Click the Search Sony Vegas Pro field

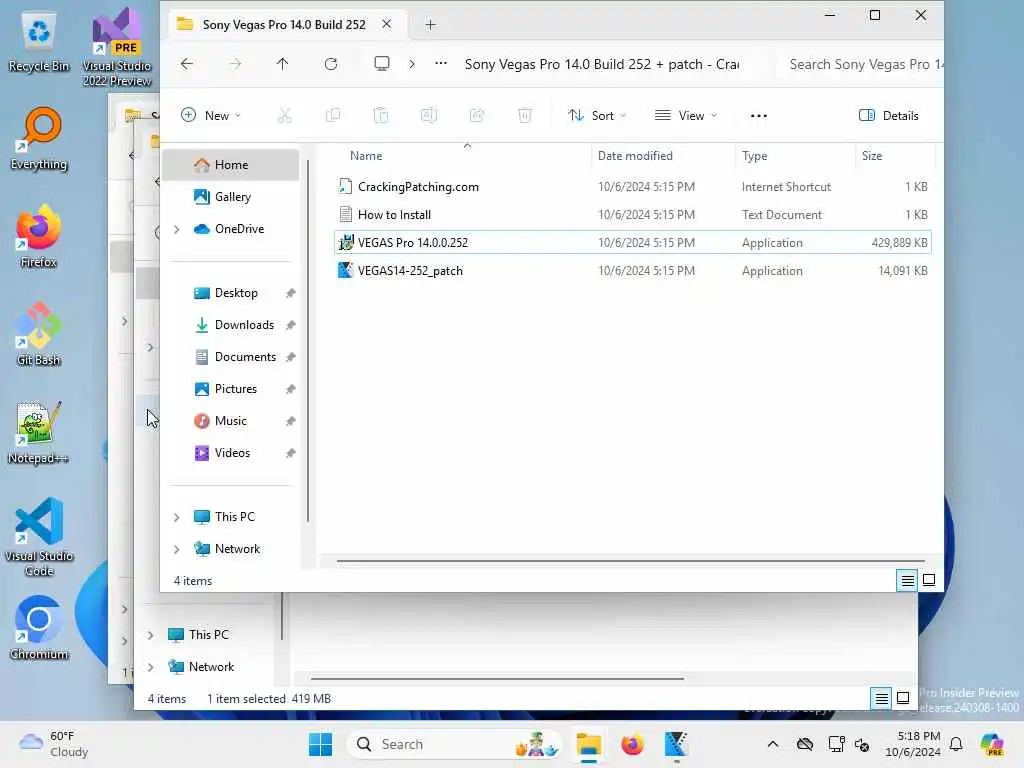click(862, 64)
